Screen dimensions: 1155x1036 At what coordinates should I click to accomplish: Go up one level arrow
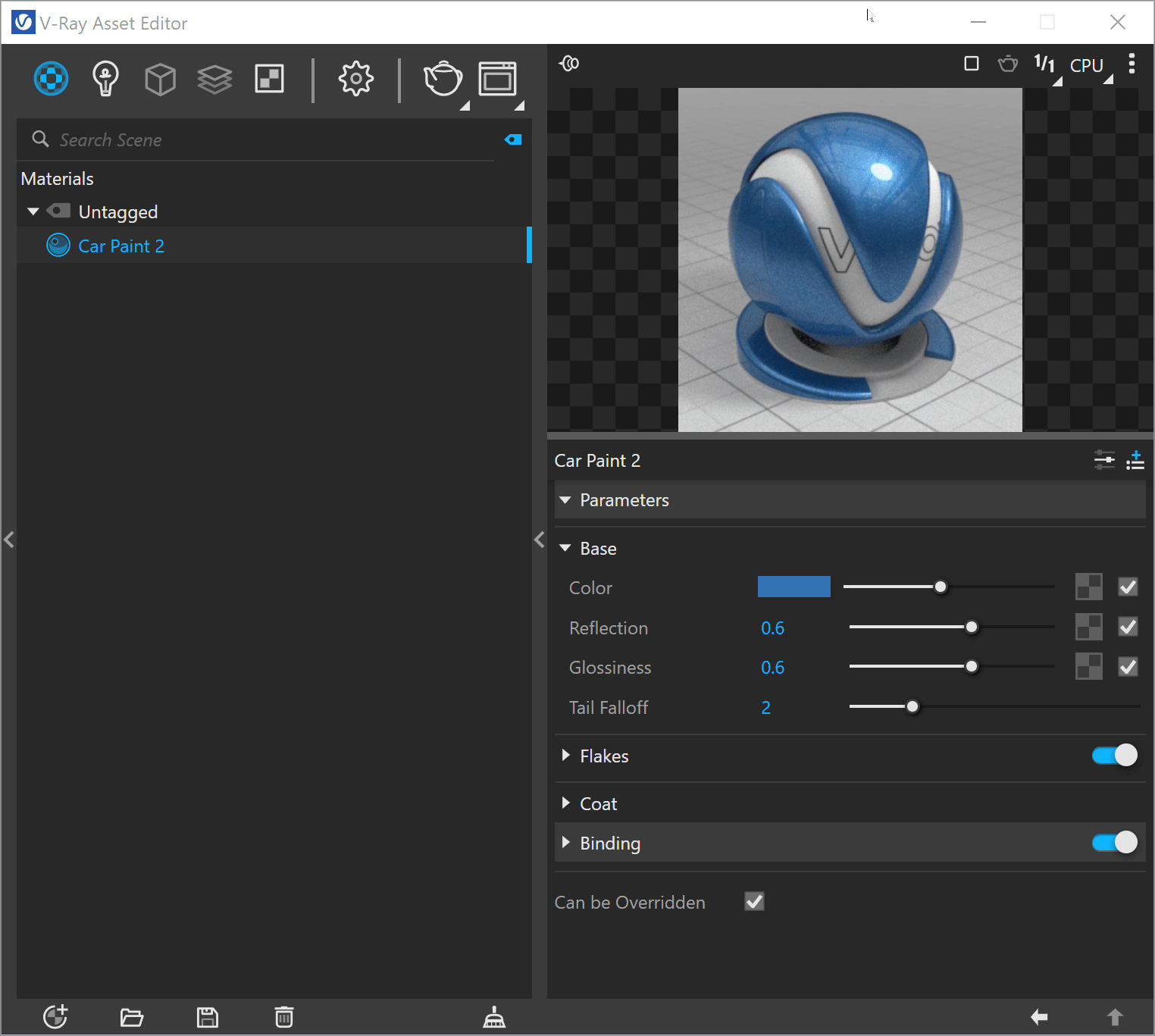click(1115, 1017)
